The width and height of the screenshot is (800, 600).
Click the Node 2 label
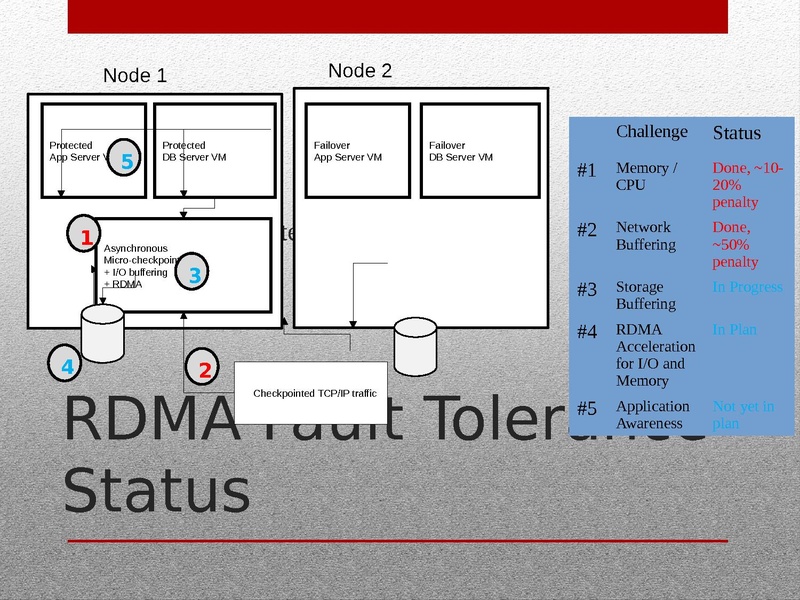360,71
